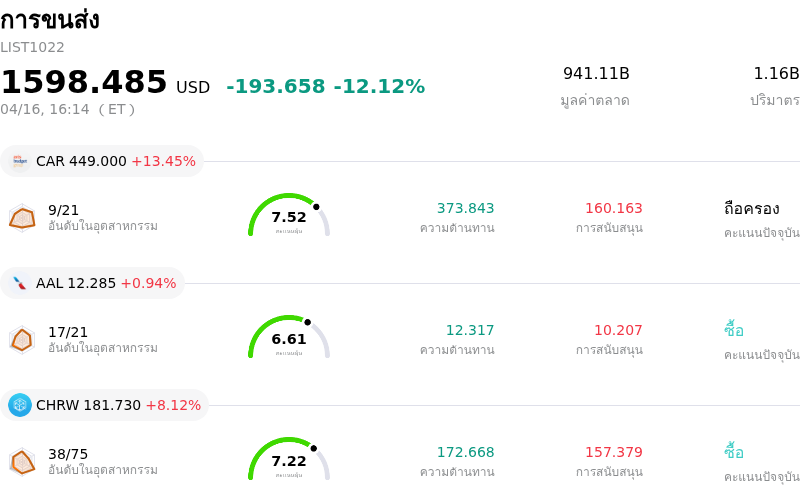Click the ซื้อ rating for CHRW
Image resolution: width=800 pixels, height=499 pixels.
point(734,452)
